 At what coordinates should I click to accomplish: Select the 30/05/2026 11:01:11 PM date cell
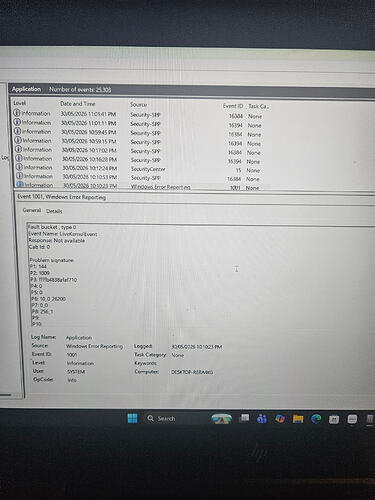[x=89, y=123]
